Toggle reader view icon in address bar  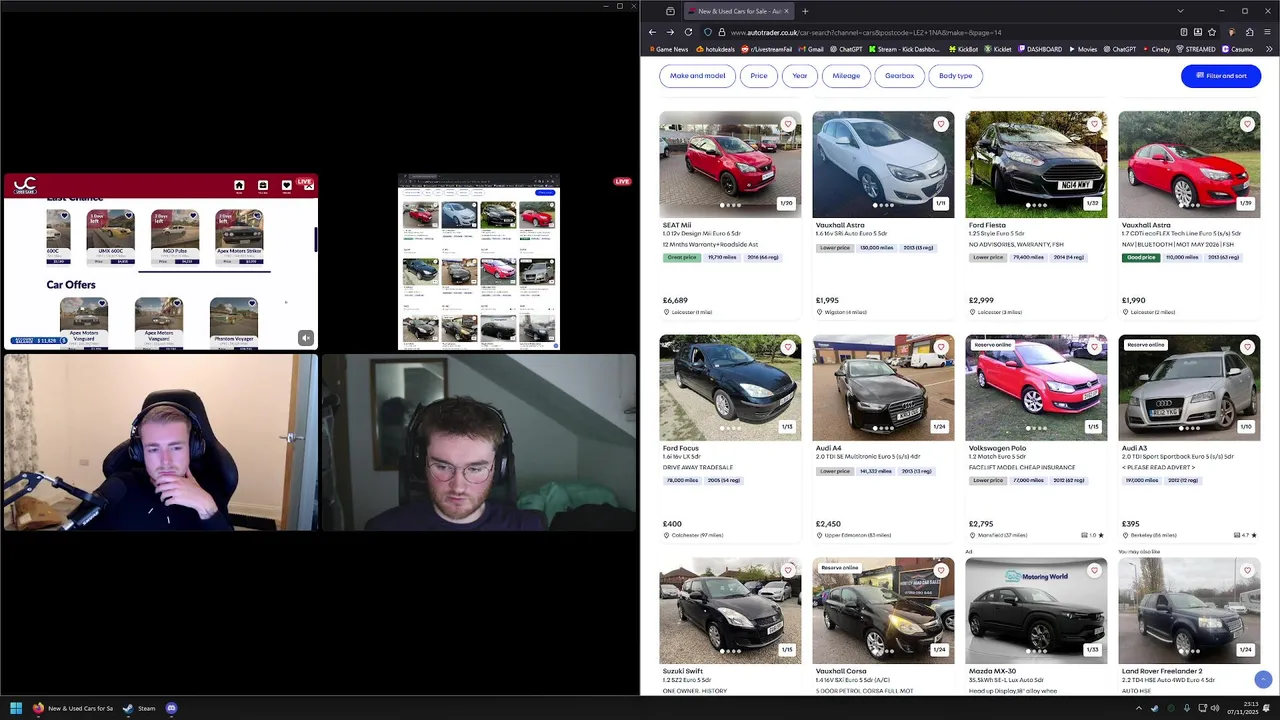click(x=1184, y=32)
